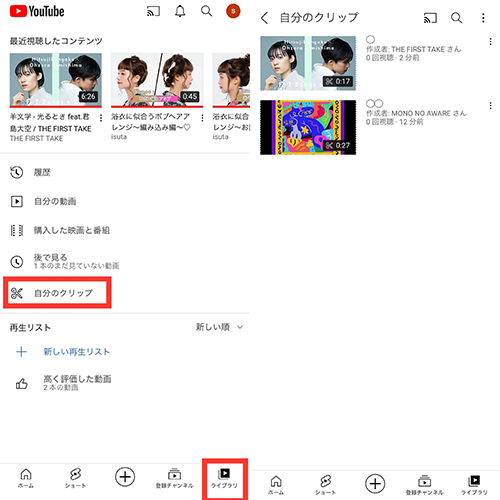Tap the notification bell icon
Image resolution: width=500 pixels, height=500 pixels.
point(180,11)
